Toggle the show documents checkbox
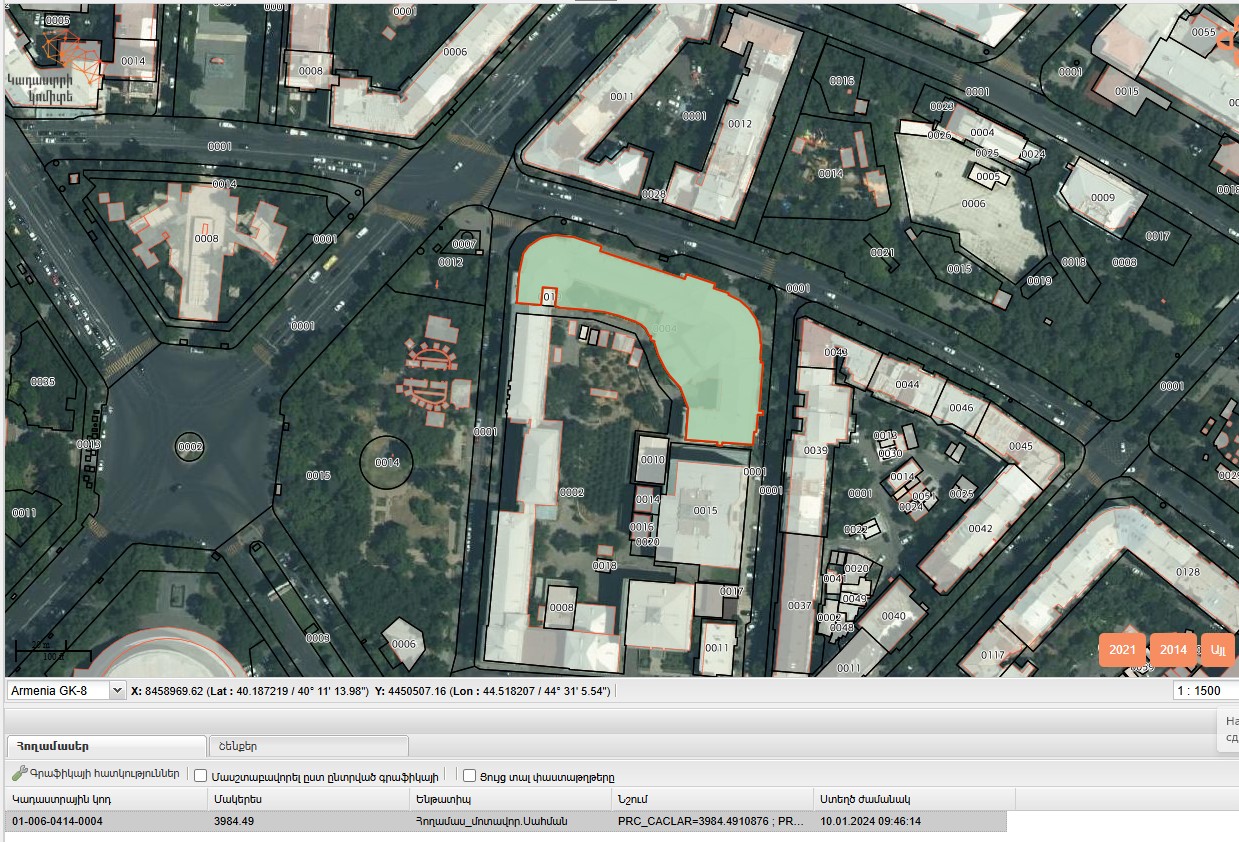This screenshot has height=842, width=1239. 470,775
